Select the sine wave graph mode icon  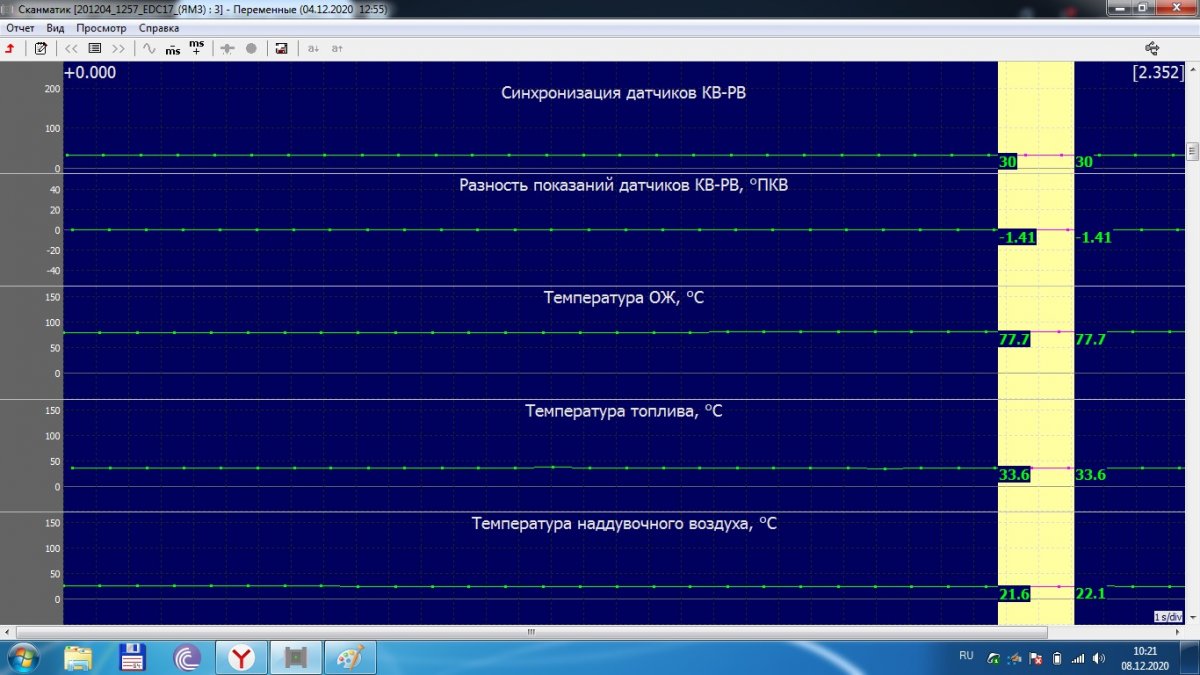149,48
